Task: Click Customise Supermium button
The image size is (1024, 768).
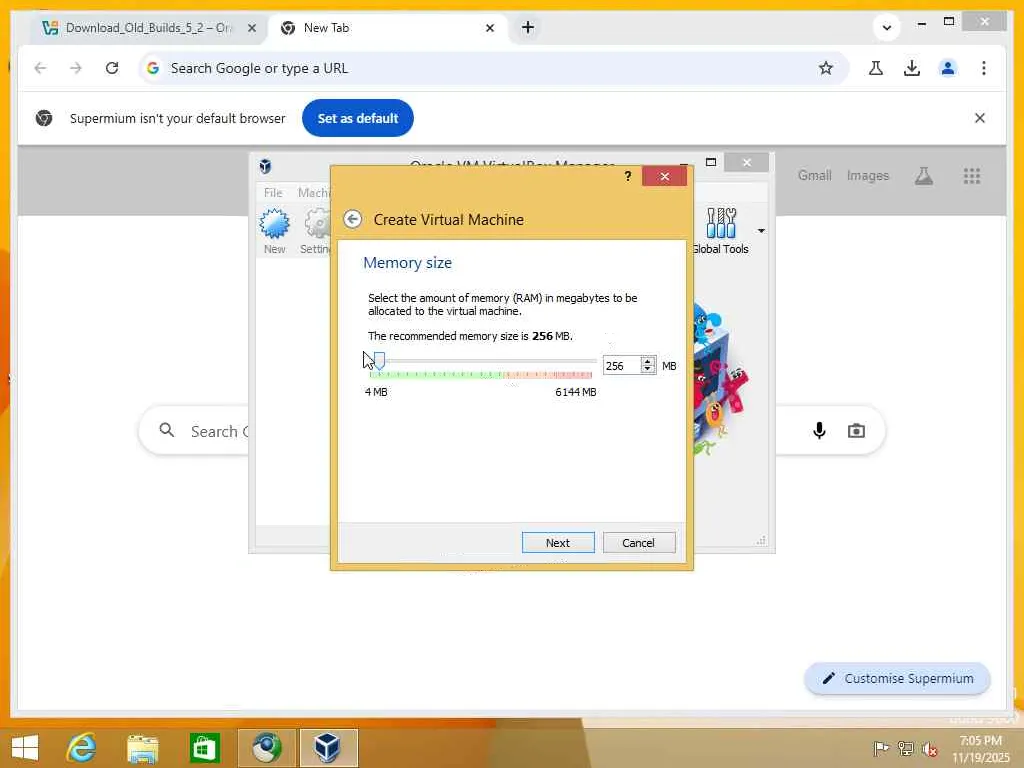Action: [x=897, y=679]
